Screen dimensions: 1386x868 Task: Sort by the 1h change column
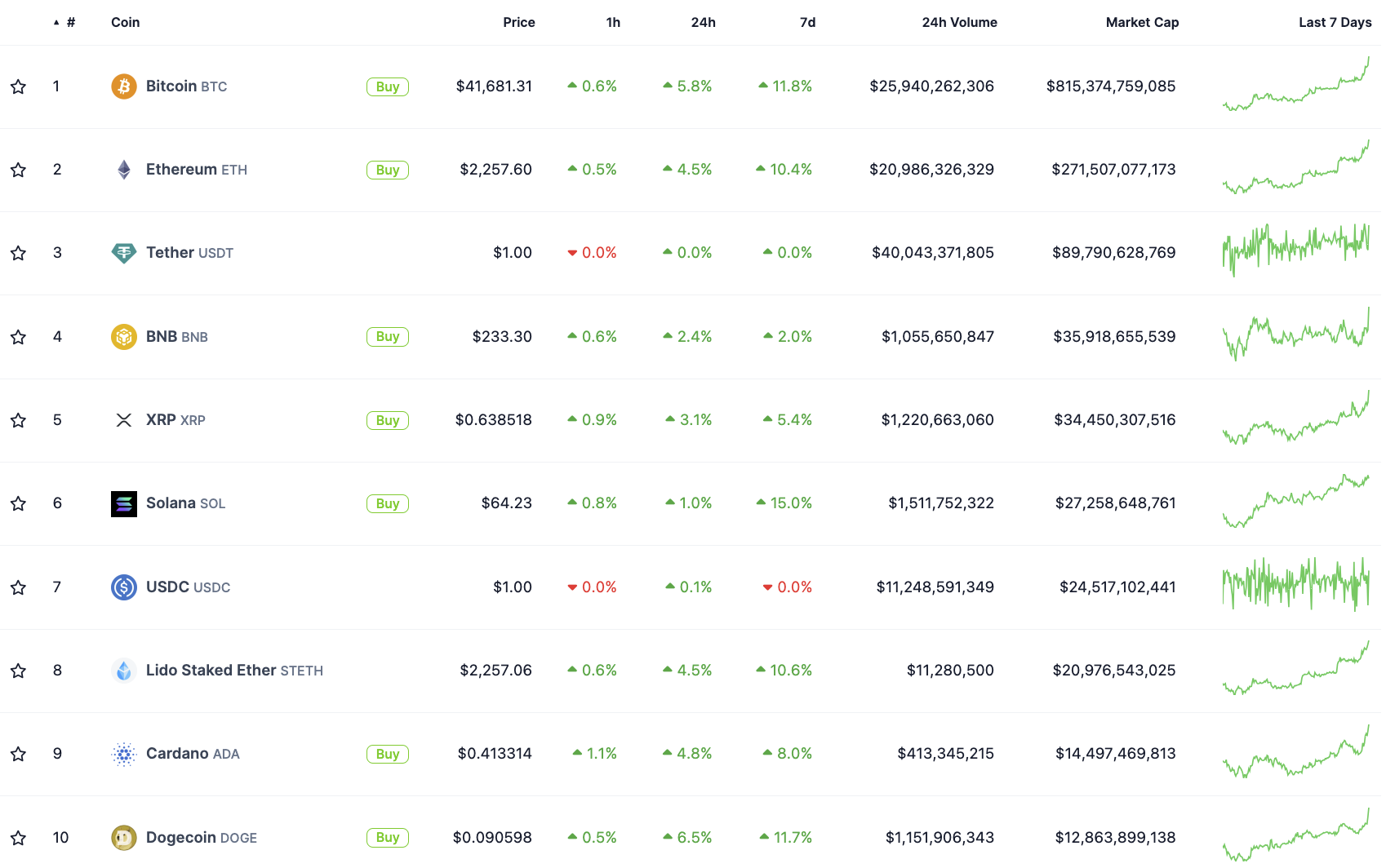coord(613,23)
